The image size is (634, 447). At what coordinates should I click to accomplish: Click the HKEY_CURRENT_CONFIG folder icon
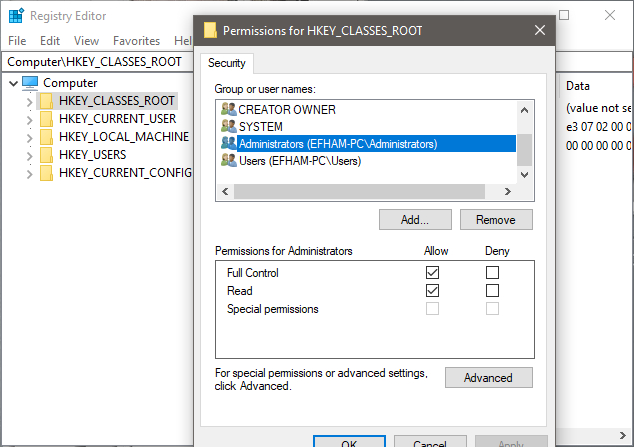[46, 173]
